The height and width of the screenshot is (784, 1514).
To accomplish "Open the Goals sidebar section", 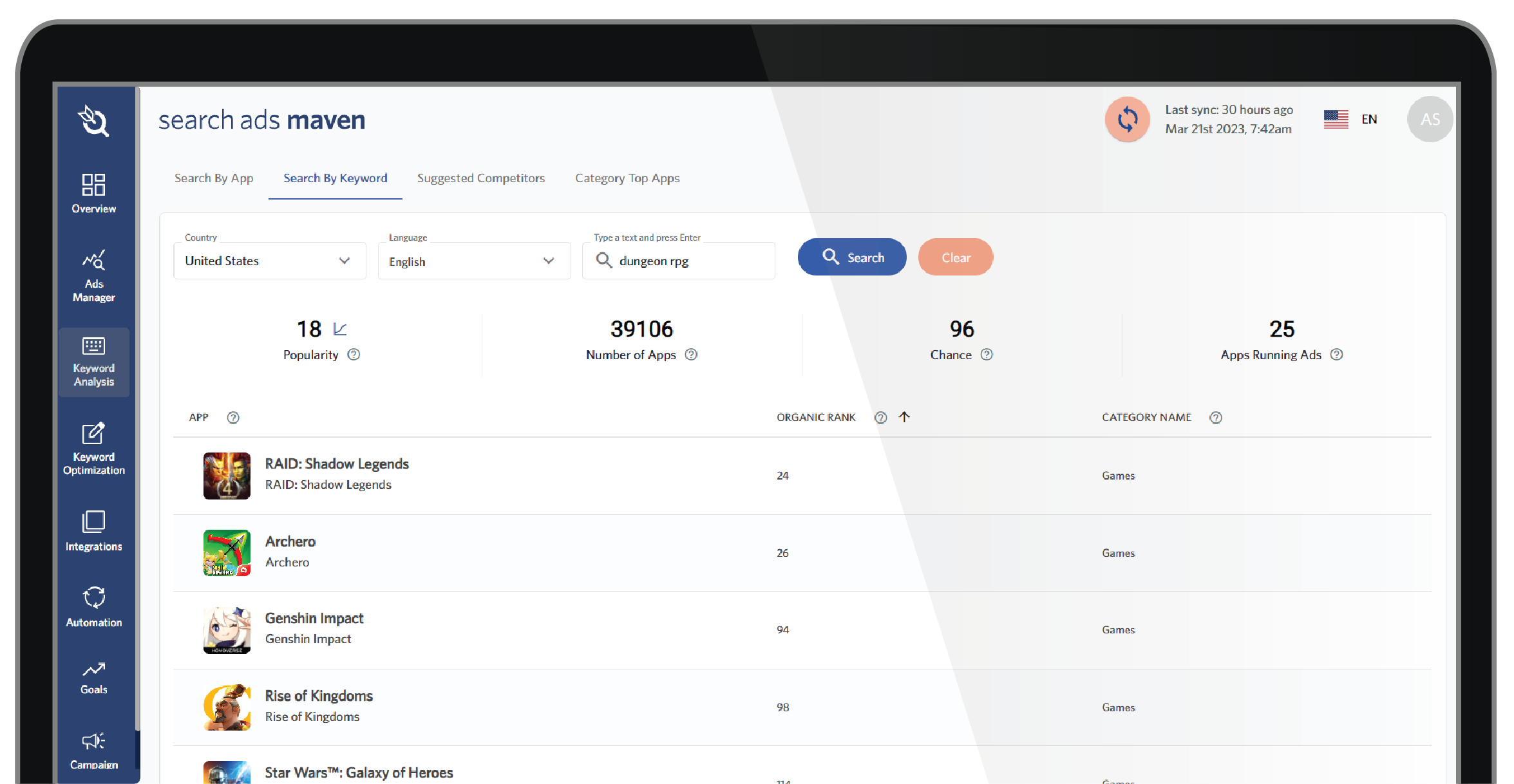I will [x=94, y=678].
